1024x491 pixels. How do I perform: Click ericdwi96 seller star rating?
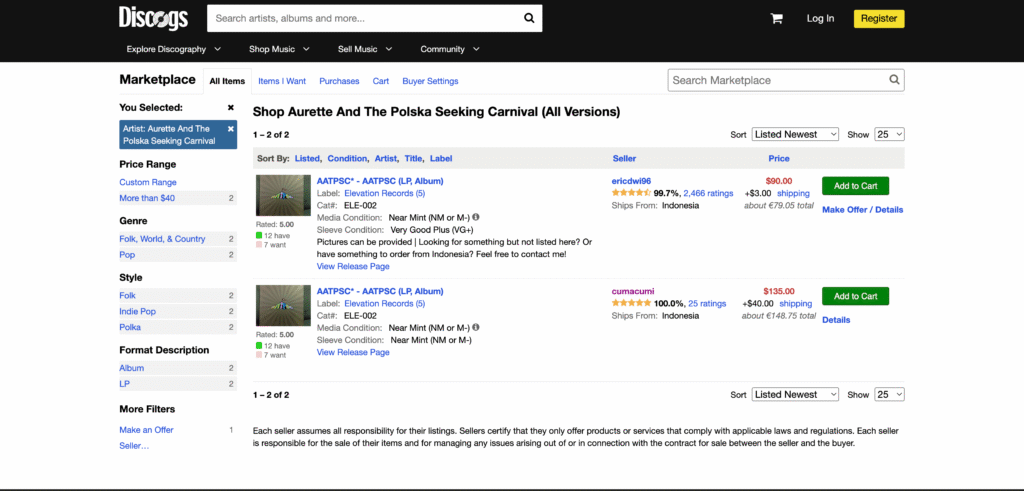[630, 193]
